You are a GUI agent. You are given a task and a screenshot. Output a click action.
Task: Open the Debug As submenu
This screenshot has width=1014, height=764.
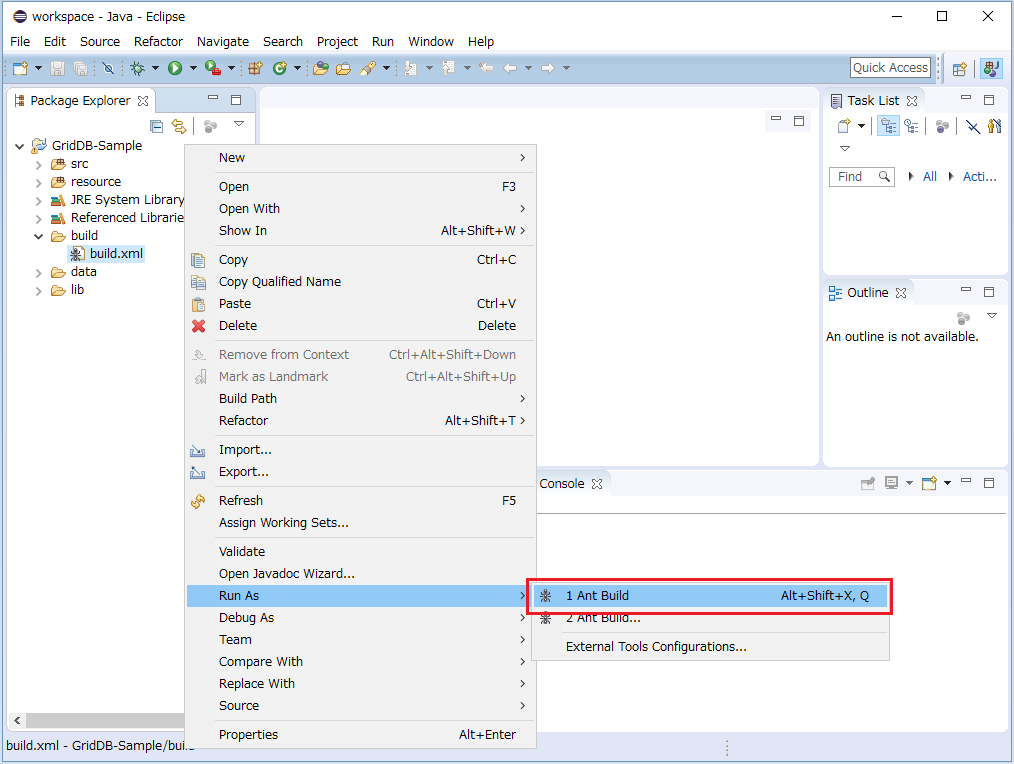point(361,618)
